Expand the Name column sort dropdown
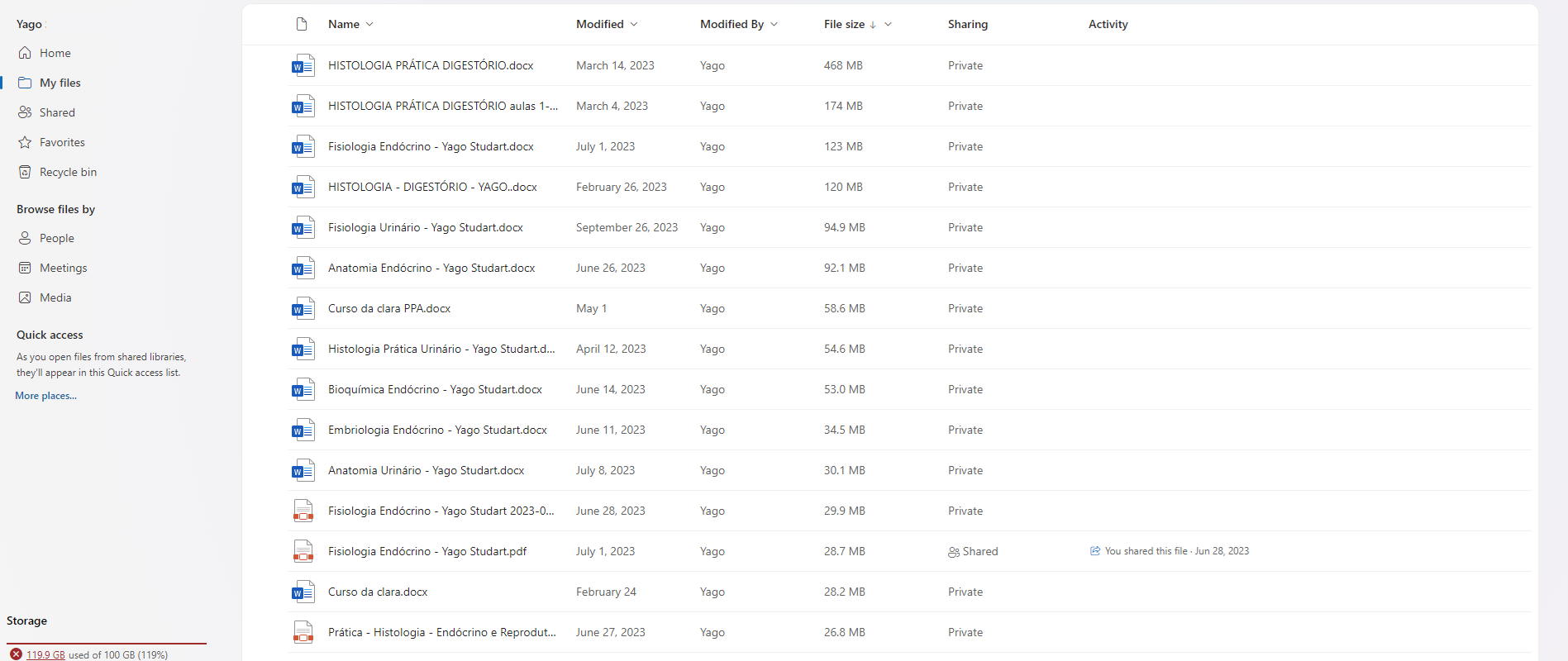This screenshot has width=1568, height=661. [369, 24]
